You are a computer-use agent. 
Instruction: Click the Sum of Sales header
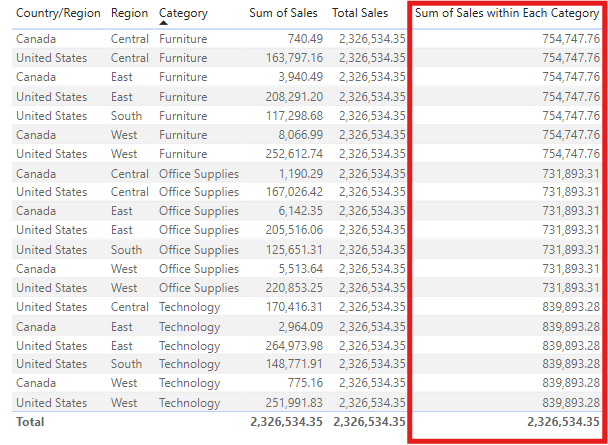283,13
